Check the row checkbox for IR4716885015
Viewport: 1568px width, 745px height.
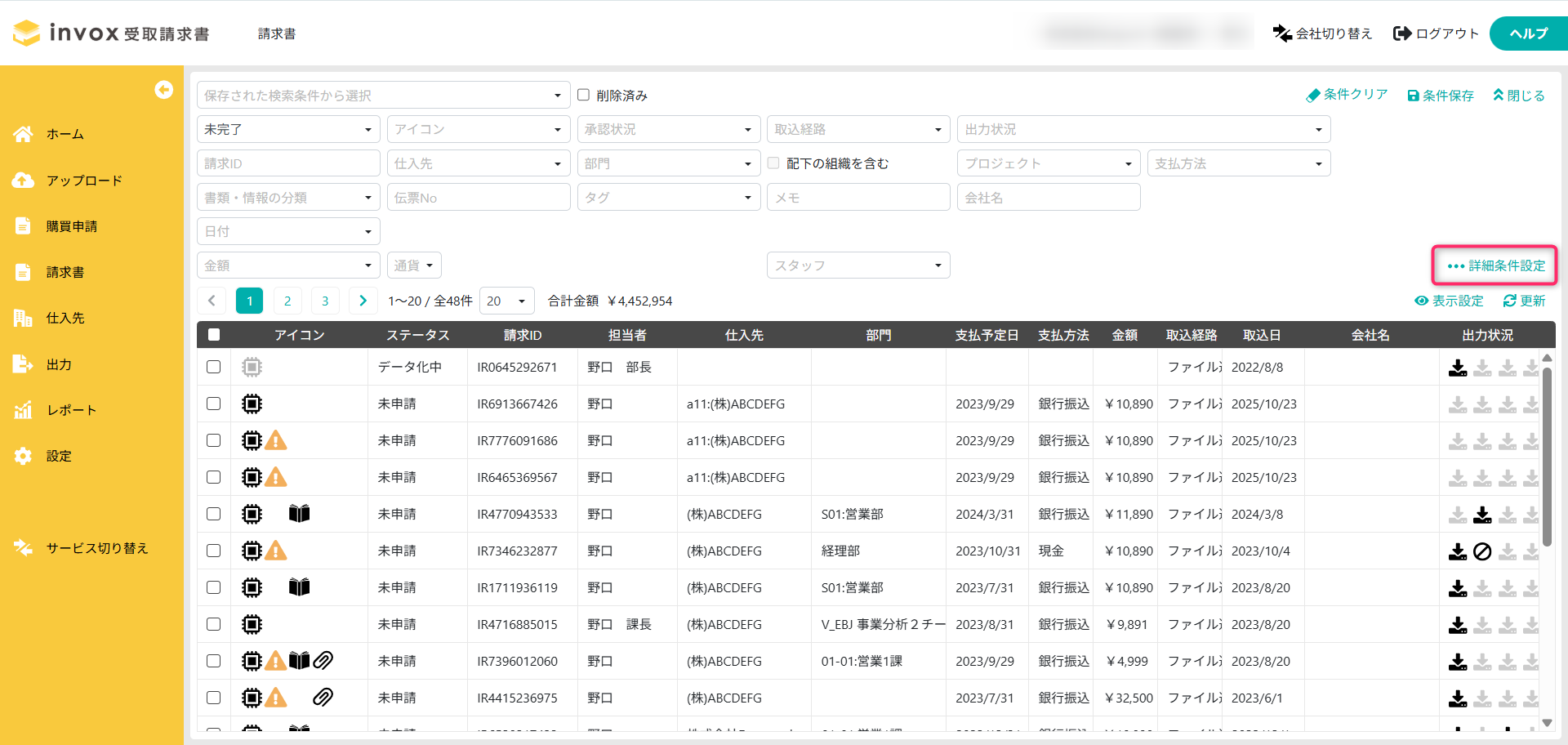point(214,624)
